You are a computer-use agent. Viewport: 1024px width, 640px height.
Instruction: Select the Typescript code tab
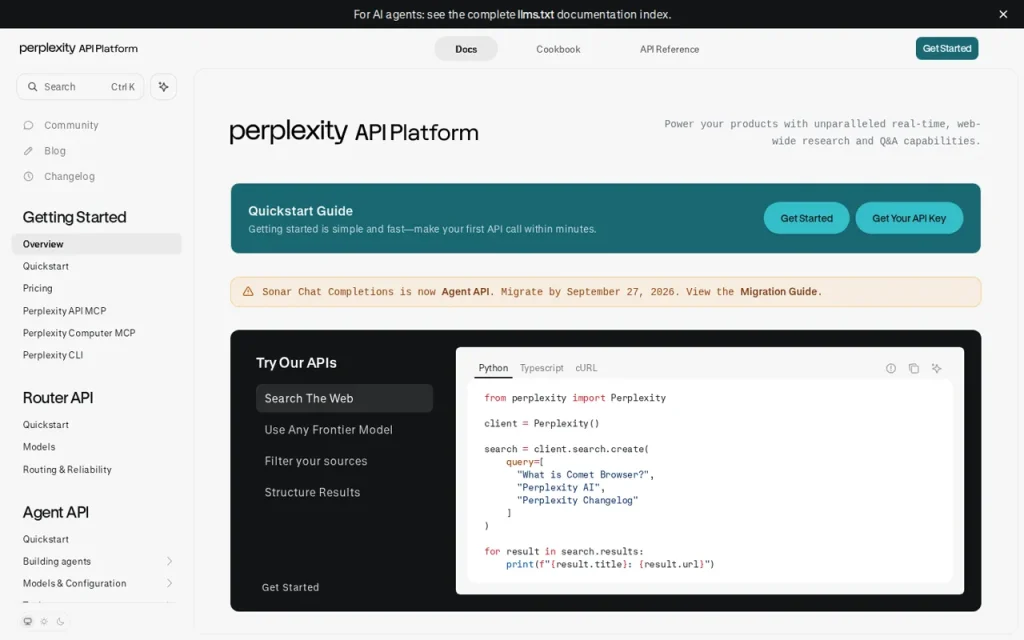(x=541, y=368)
